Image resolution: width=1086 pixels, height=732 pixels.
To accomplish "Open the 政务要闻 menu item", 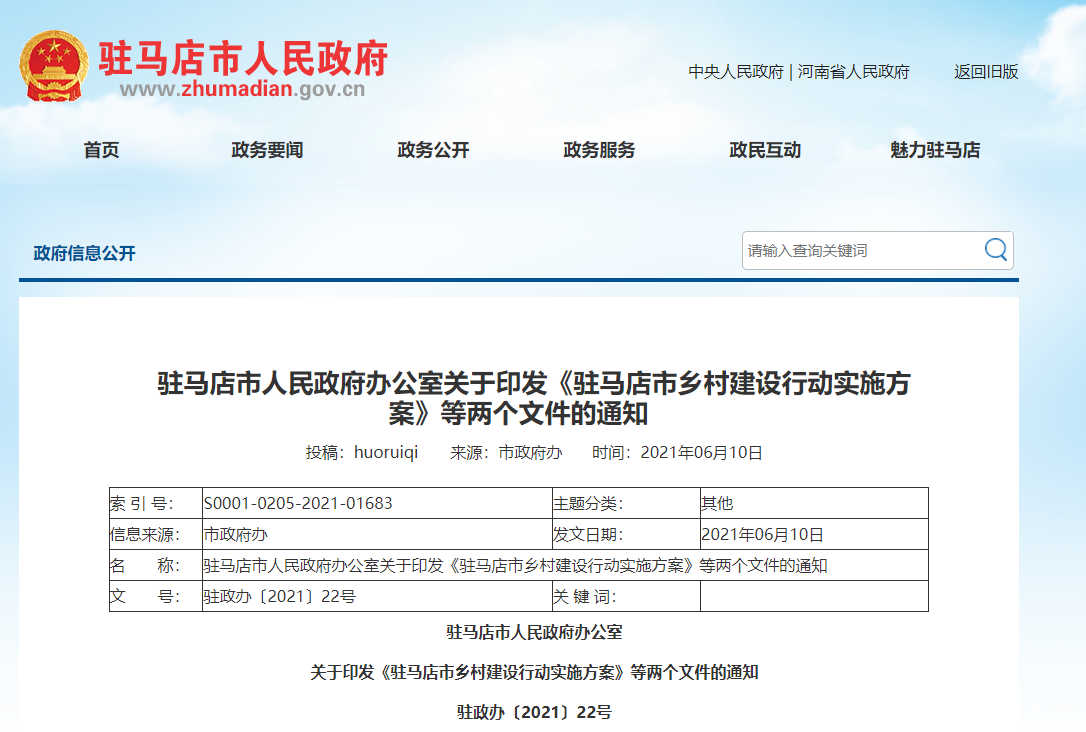I will pyautogui.click(x=267, y=150).
